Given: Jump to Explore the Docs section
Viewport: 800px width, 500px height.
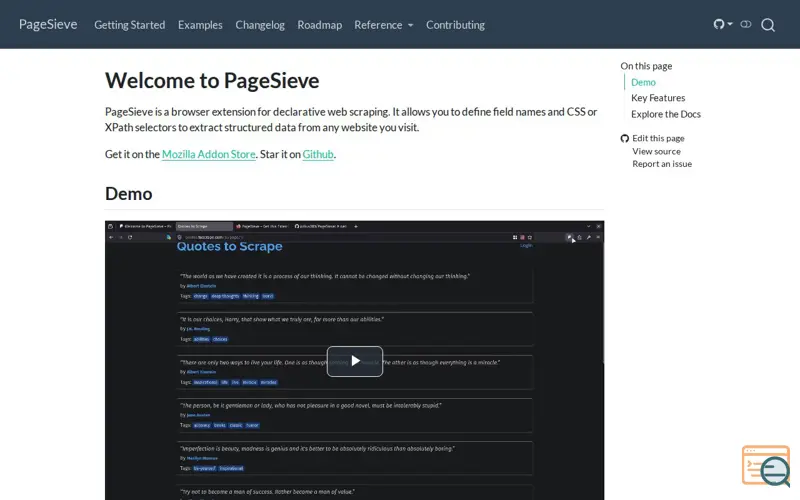Looking at the screenshot, I should click(x=665, y=114).
